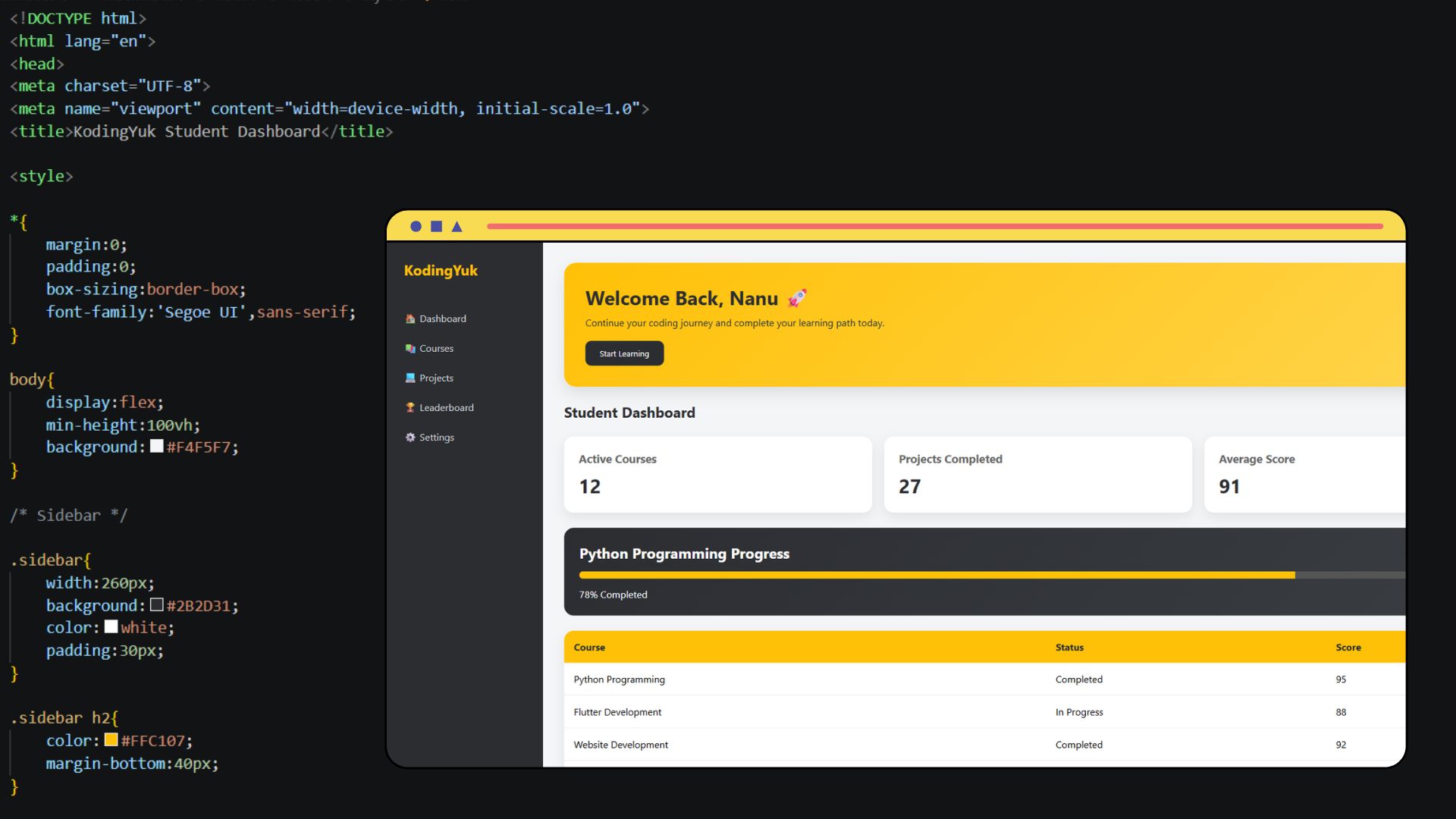Click the <style> tag in code
This screenshot has height=819, width=1456.
(x=41, y=176)
